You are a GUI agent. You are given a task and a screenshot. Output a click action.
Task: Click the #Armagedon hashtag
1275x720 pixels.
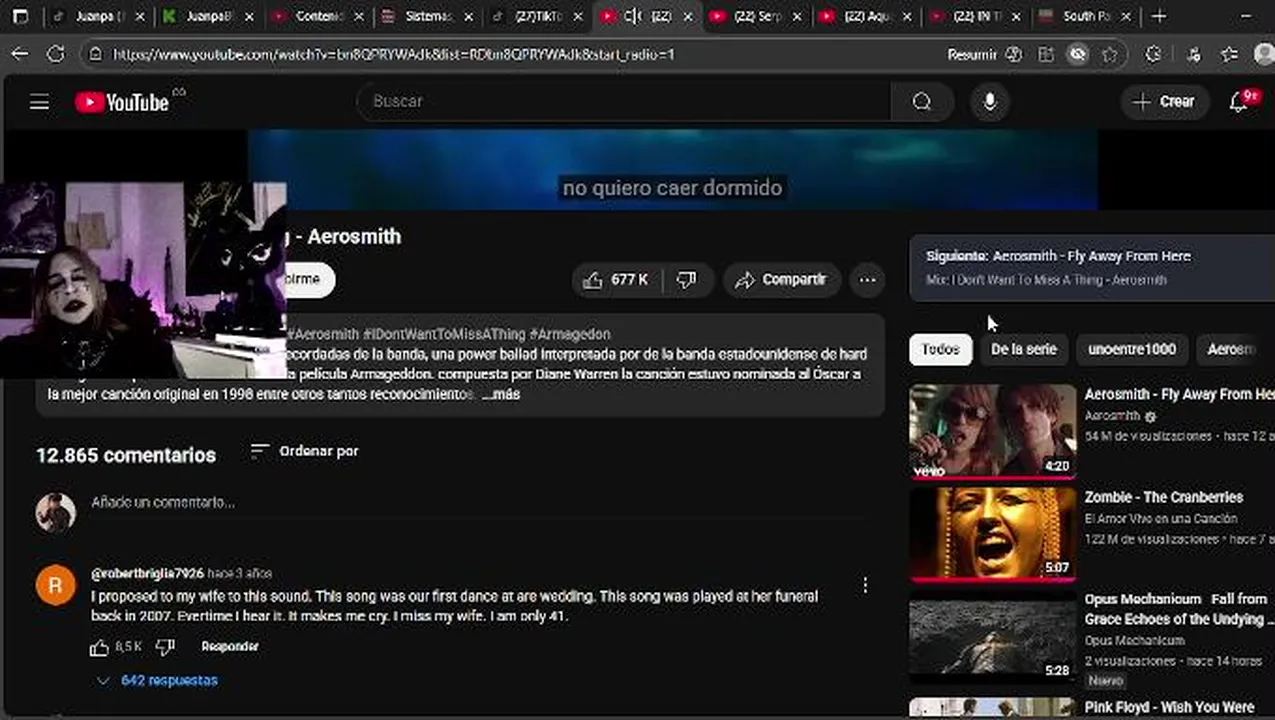570,334
